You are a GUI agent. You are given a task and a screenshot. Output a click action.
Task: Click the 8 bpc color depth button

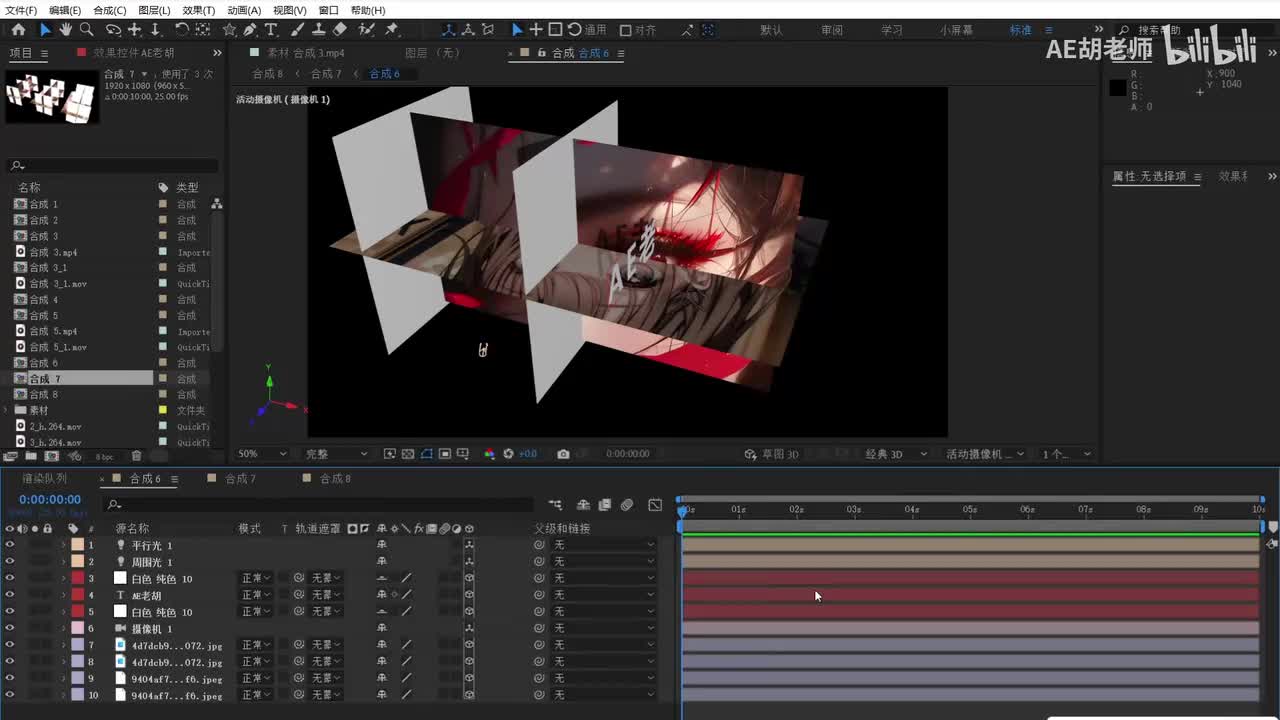coord(104,457)
